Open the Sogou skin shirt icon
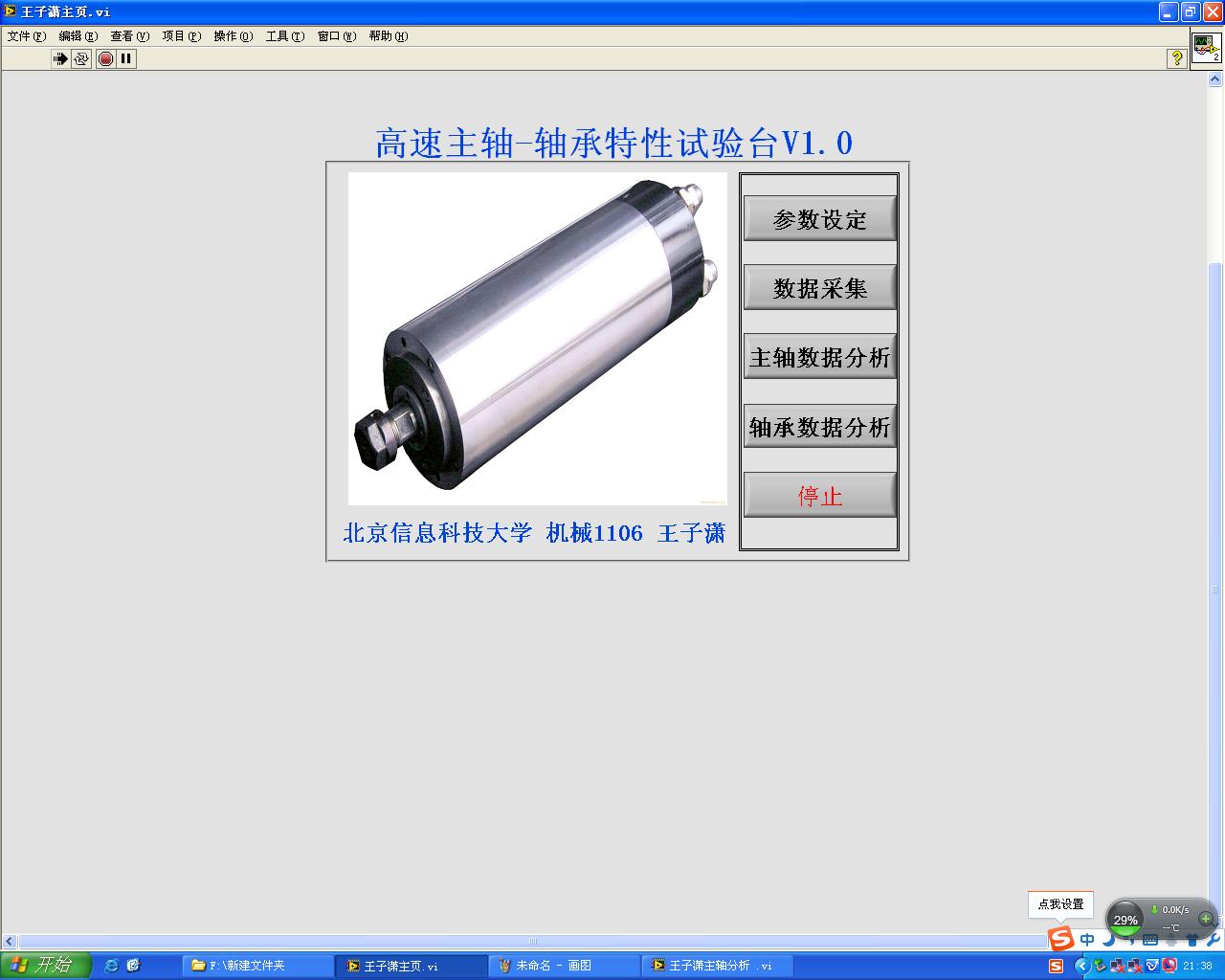The height and width of the screenshot is (980, 1225). pos(1192,940)
